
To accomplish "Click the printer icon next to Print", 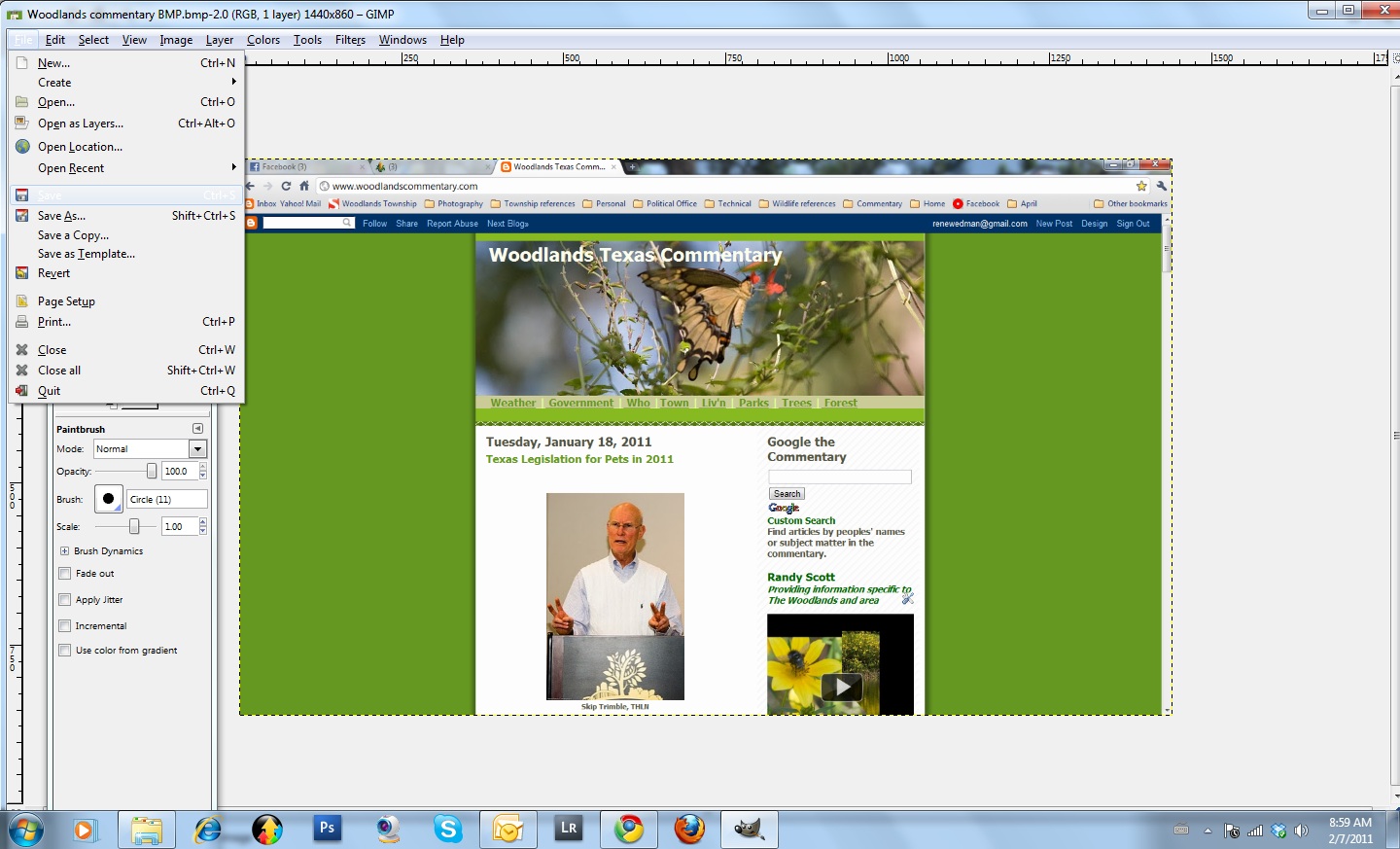I will 21,322.
